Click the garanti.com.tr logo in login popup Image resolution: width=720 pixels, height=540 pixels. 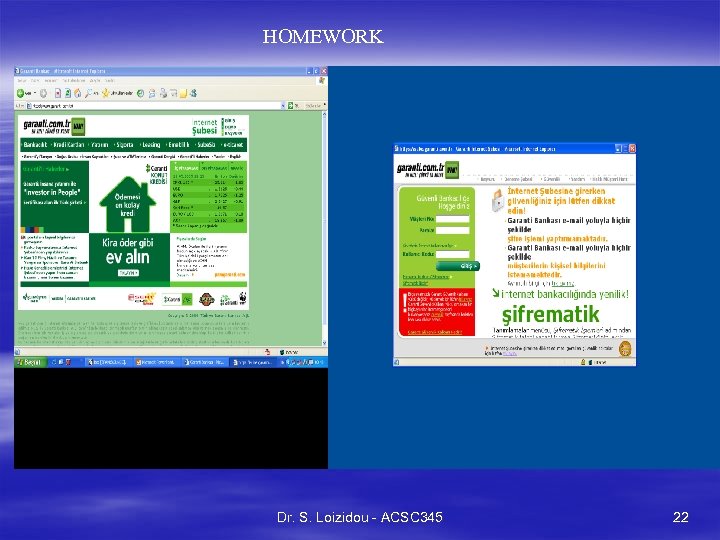coord(428,170)
